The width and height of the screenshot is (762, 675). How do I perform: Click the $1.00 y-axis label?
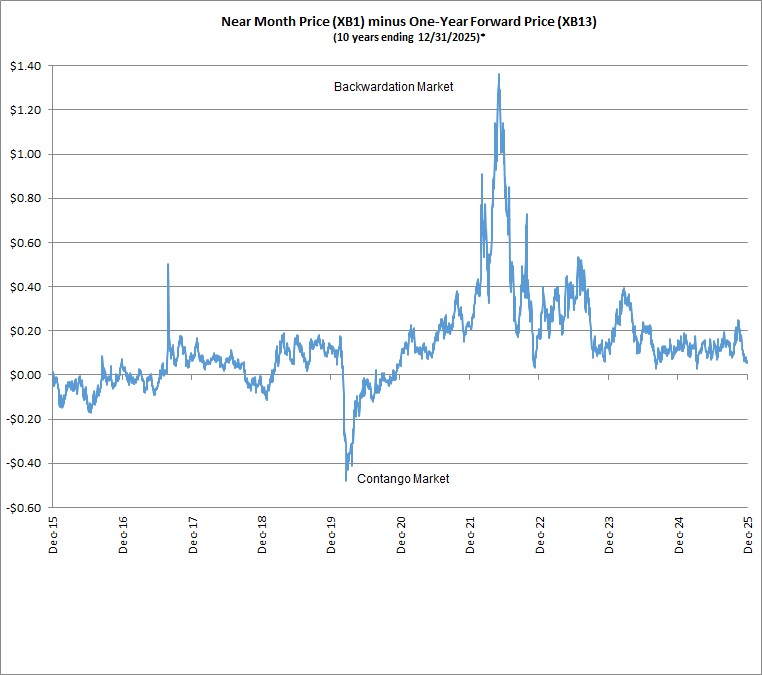(x=26, y=155)
